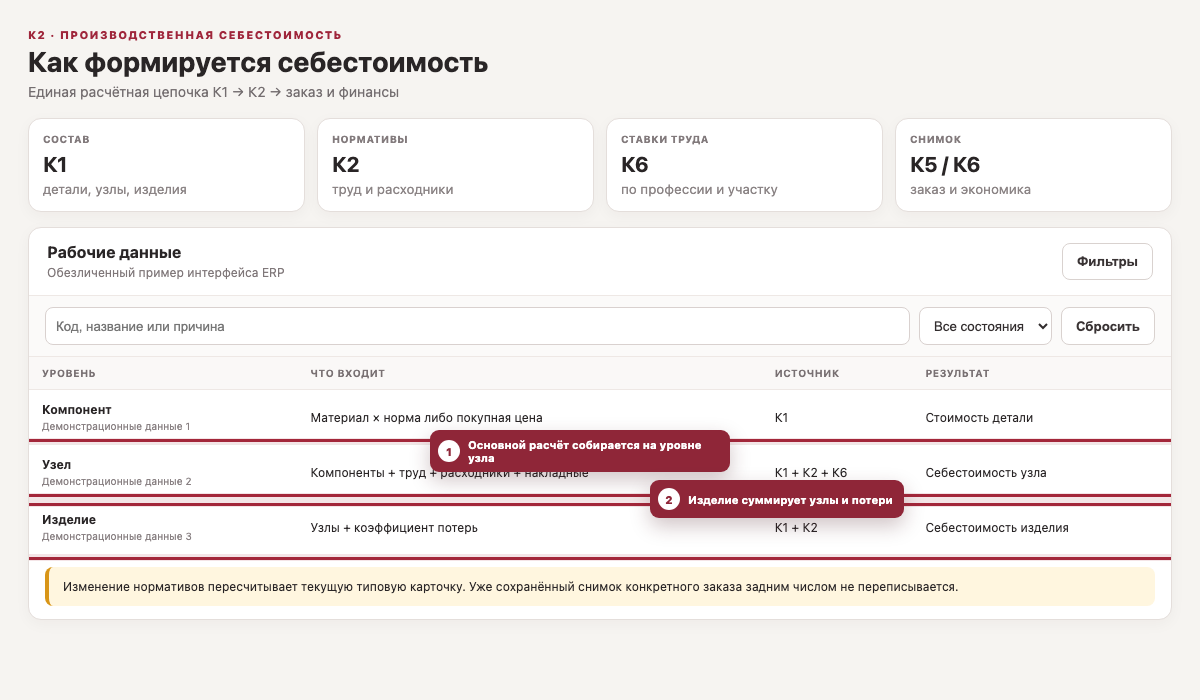Click the Результат column header
Image resolution: width=1200 pixels, height=700 pixels.
pos(957,373)
